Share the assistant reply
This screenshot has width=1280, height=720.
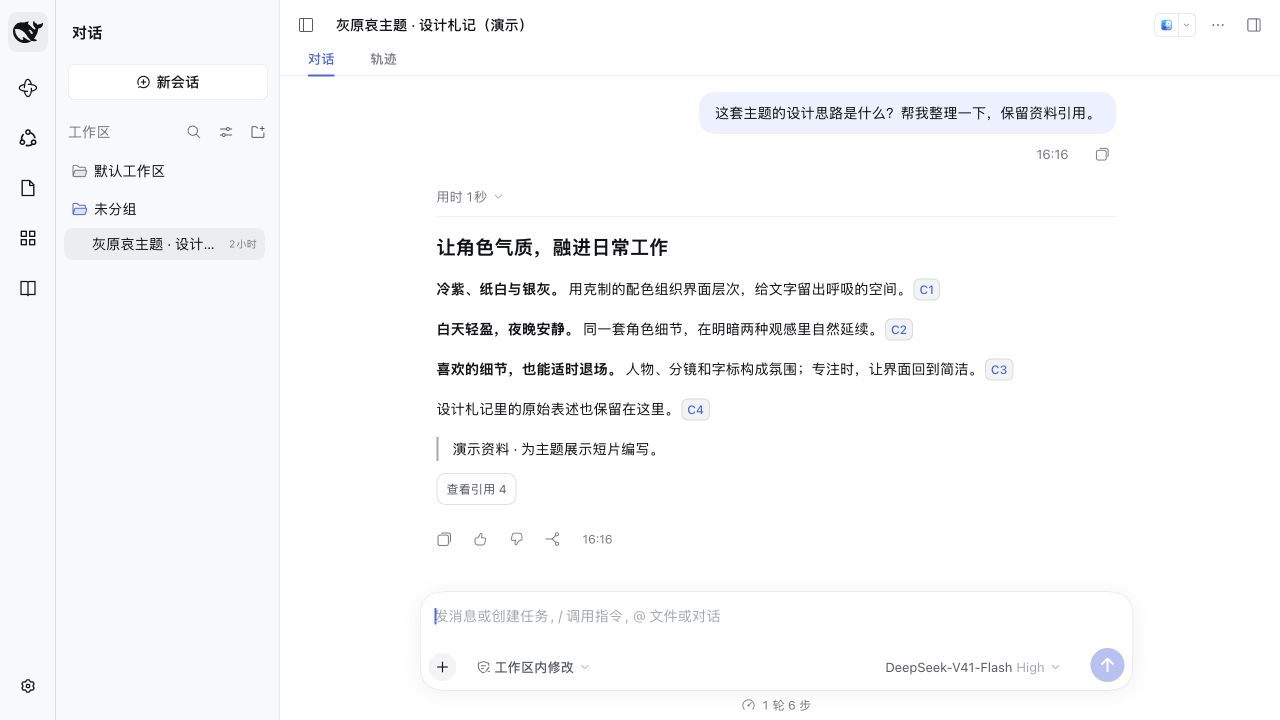coord(552,539)
